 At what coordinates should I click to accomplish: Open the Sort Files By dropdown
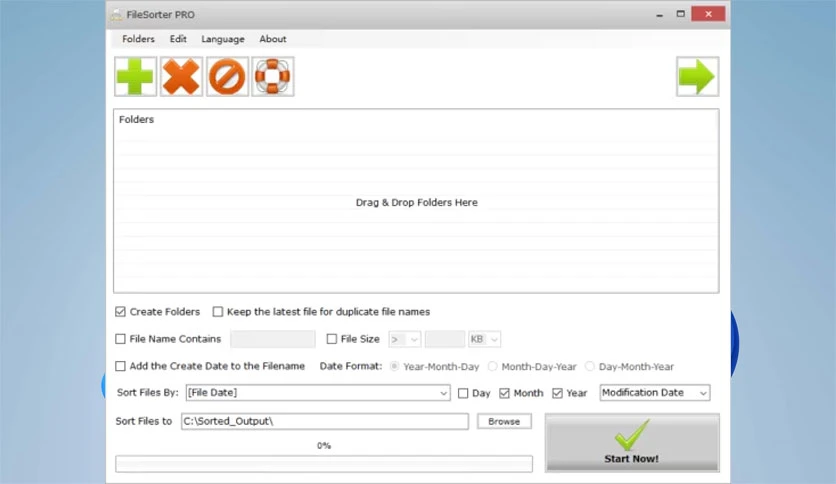[318, 393]
